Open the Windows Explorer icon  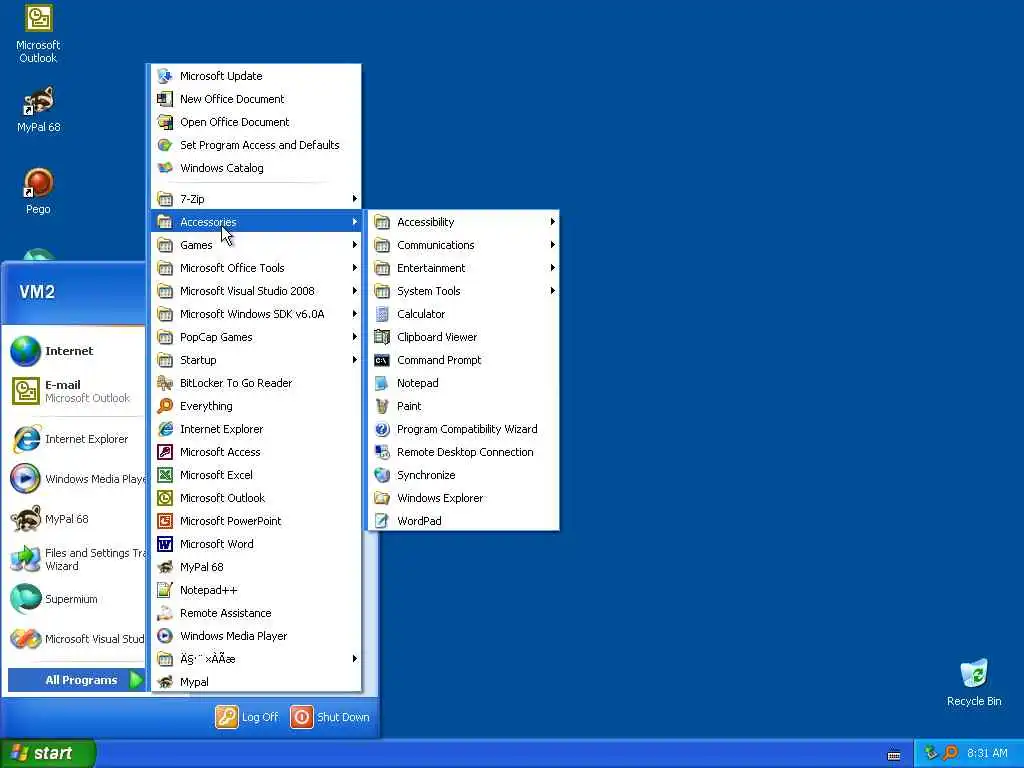coord(382,498)
